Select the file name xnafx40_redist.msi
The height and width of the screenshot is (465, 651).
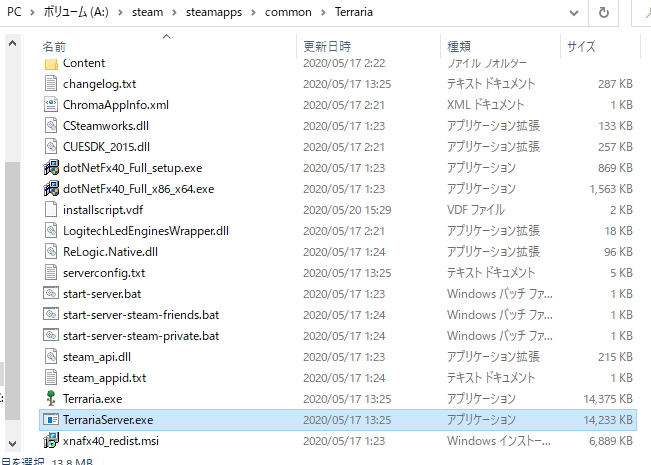click(111, 441)
